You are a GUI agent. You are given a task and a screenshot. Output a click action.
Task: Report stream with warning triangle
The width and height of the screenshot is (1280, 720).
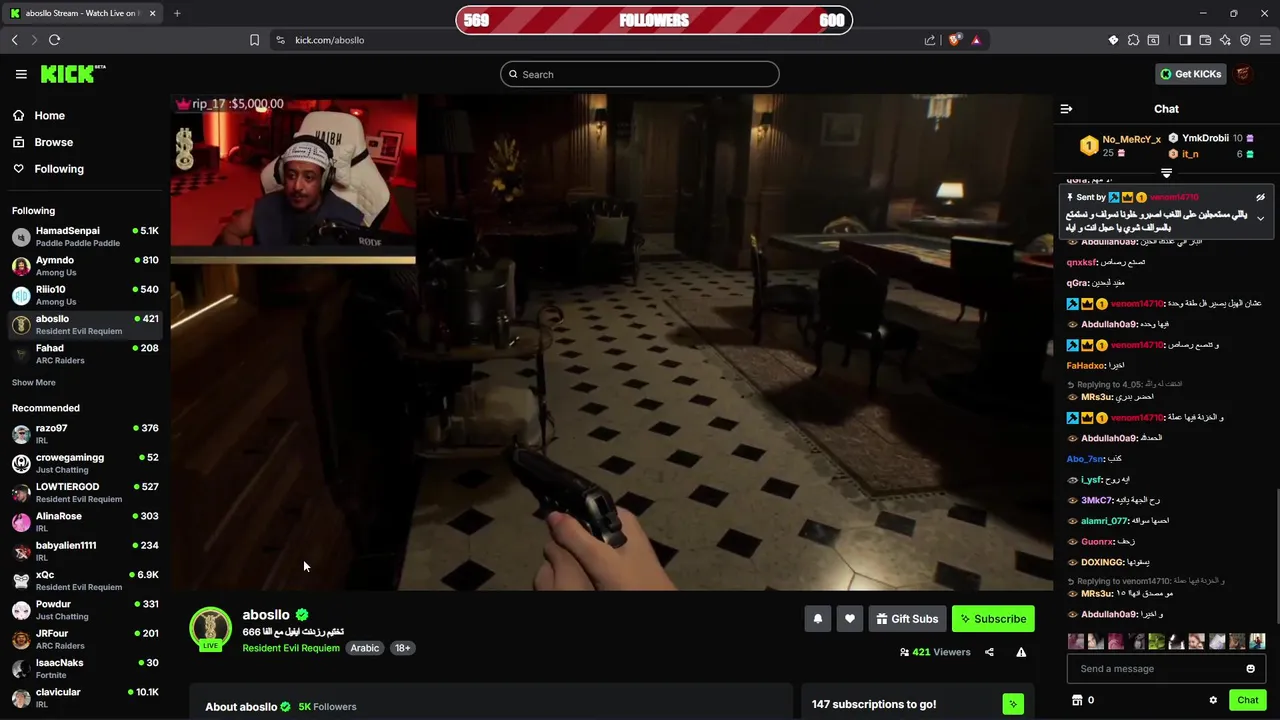coord(1021,652)
